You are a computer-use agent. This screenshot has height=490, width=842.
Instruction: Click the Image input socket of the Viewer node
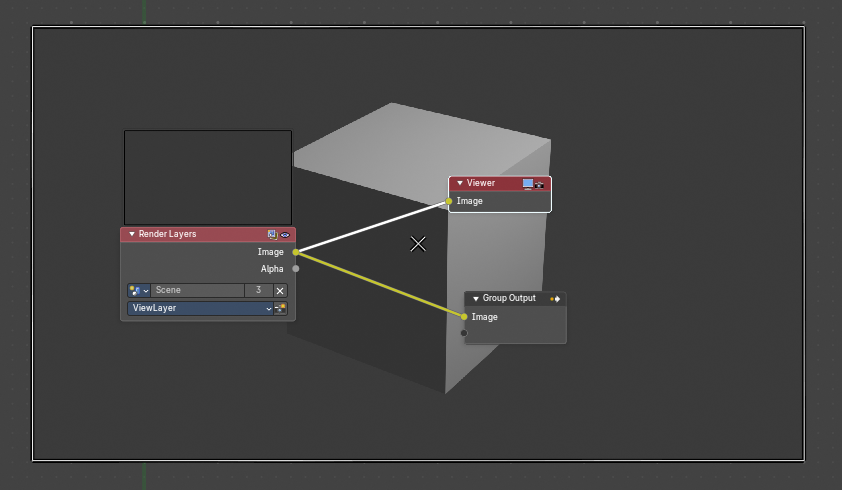449,201
